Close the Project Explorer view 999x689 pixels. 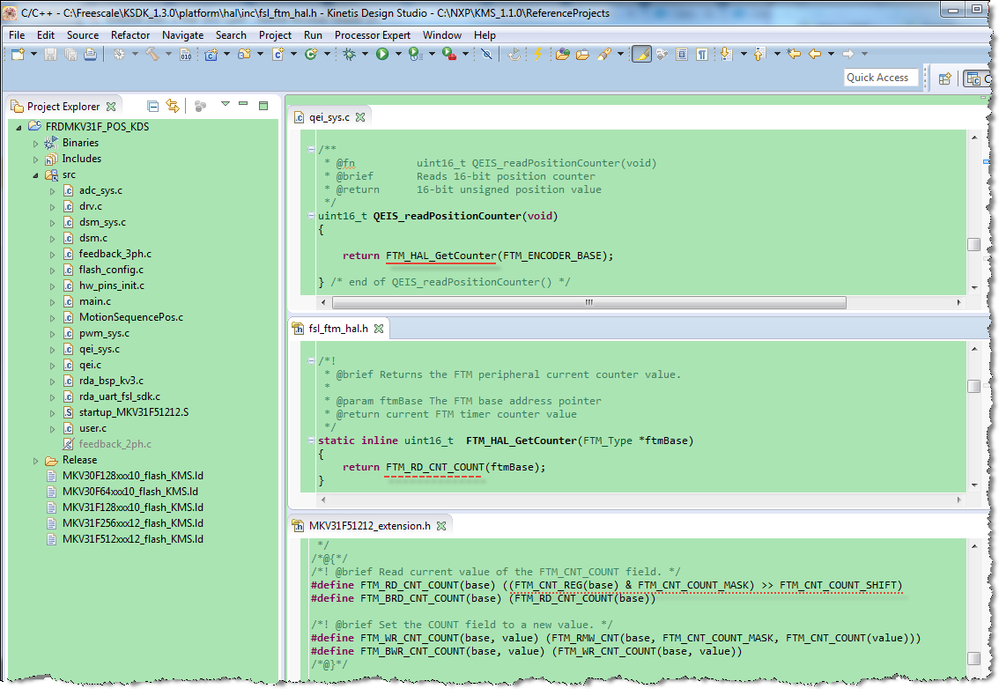coord(111,106)
